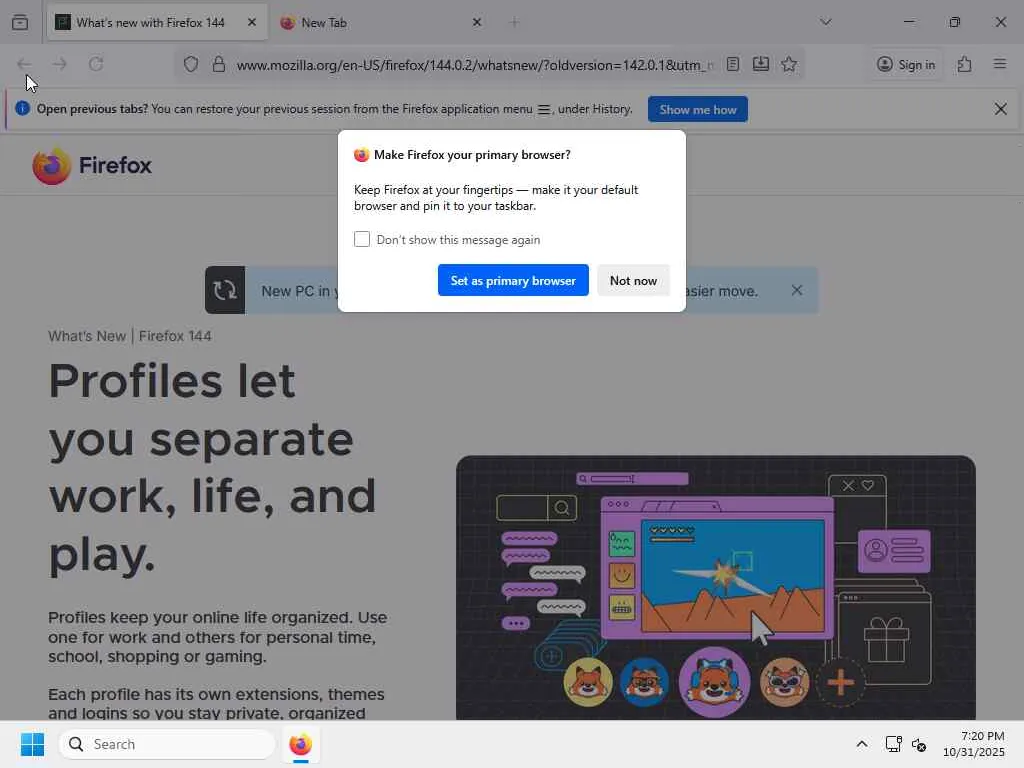Sign in to Firefox account
The width and height of the screenshot is (1024, 768).
pyautogui.click(x=906, y=64)
